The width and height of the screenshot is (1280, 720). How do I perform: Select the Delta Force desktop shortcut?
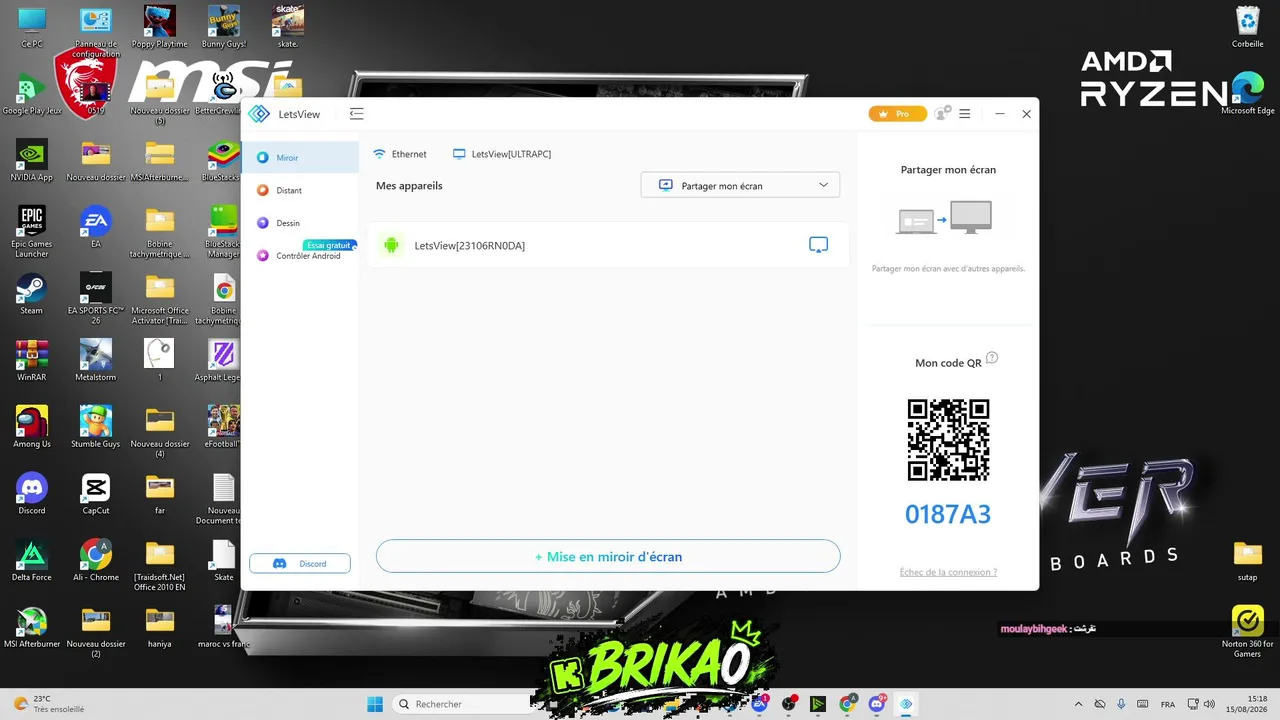(x=32, y=562)
